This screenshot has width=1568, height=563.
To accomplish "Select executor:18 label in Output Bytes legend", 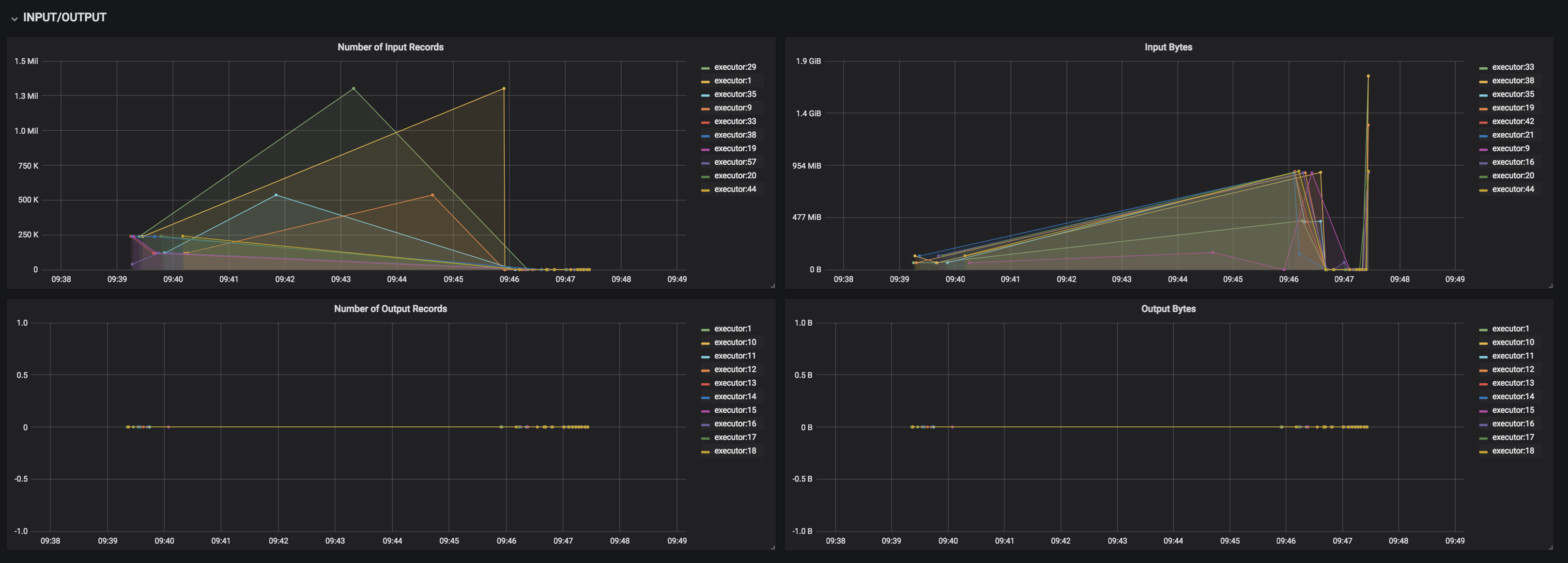I will (1513, 451).
